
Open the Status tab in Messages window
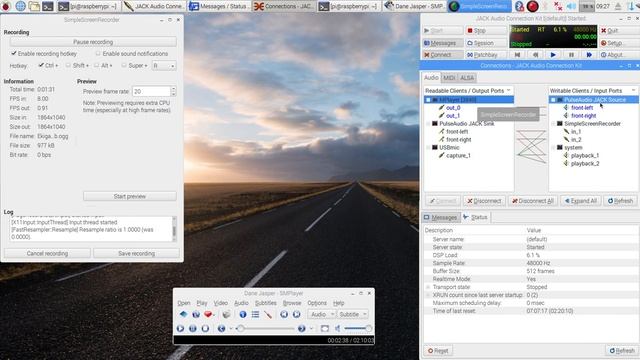pyautogui.click(x=476, y=217)
